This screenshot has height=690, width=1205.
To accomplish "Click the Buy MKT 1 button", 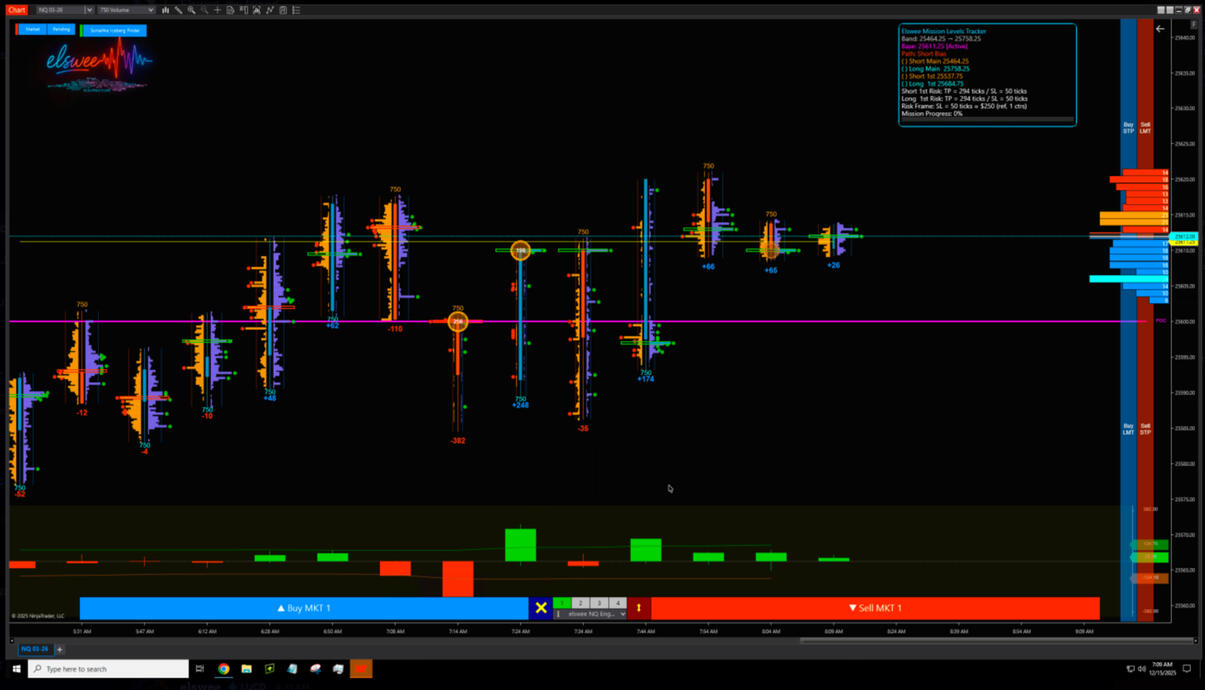I will click(304, 608).
